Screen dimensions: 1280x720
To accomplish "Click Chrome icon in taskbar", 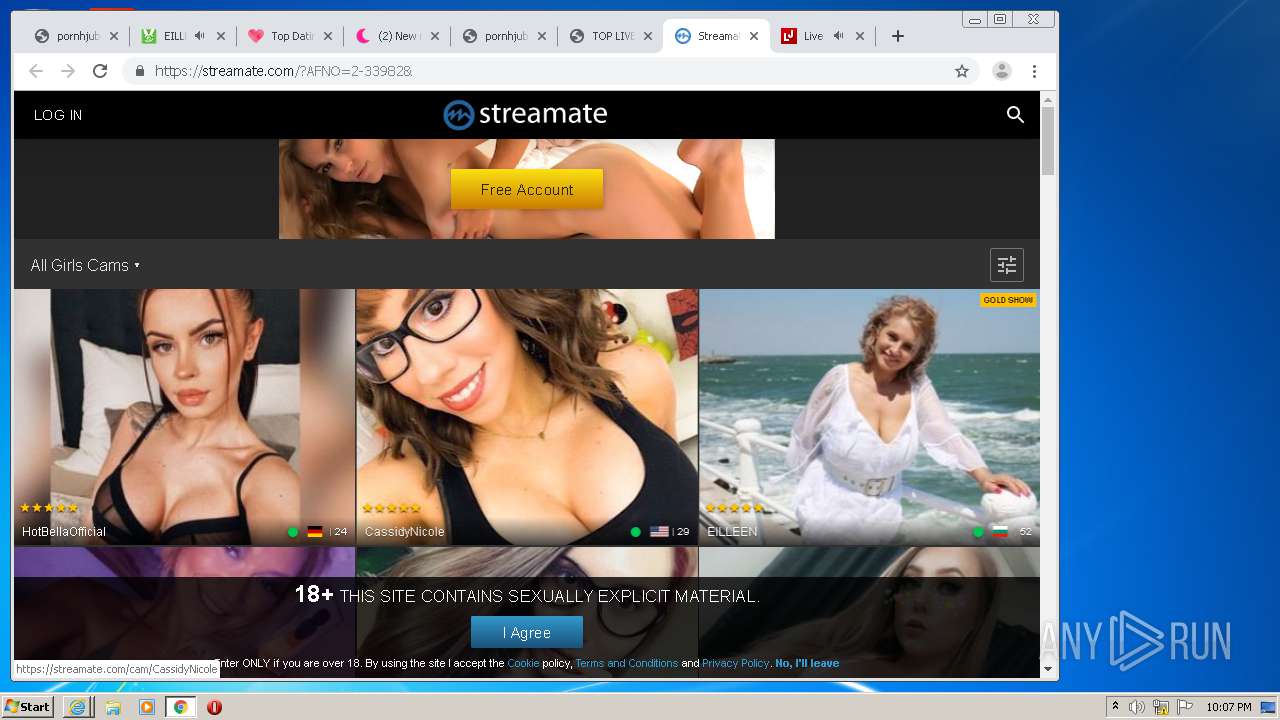I will click(181, 707).
